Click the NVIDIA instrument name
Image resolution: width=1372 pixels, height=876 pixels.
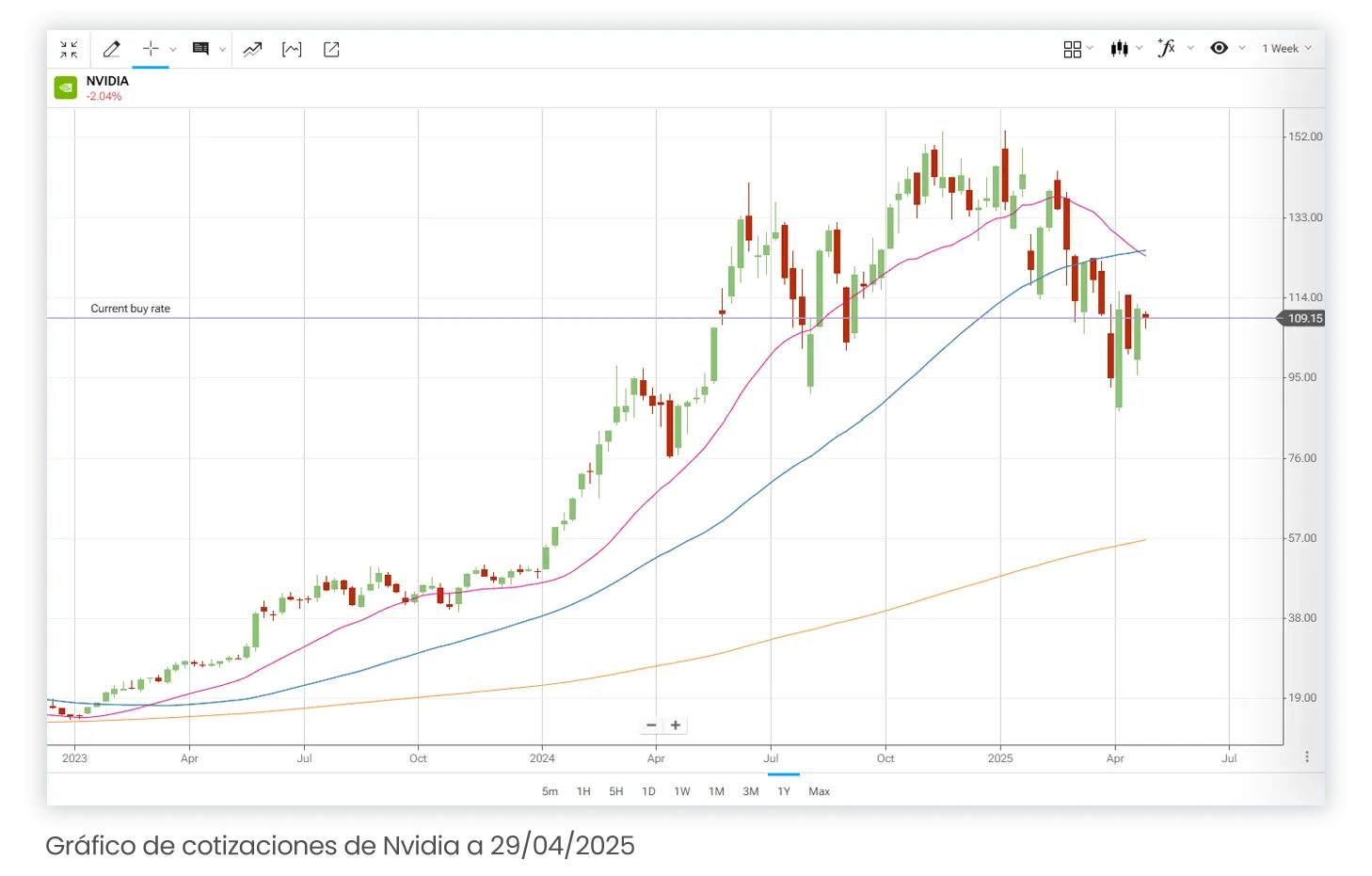pos(107,81)
